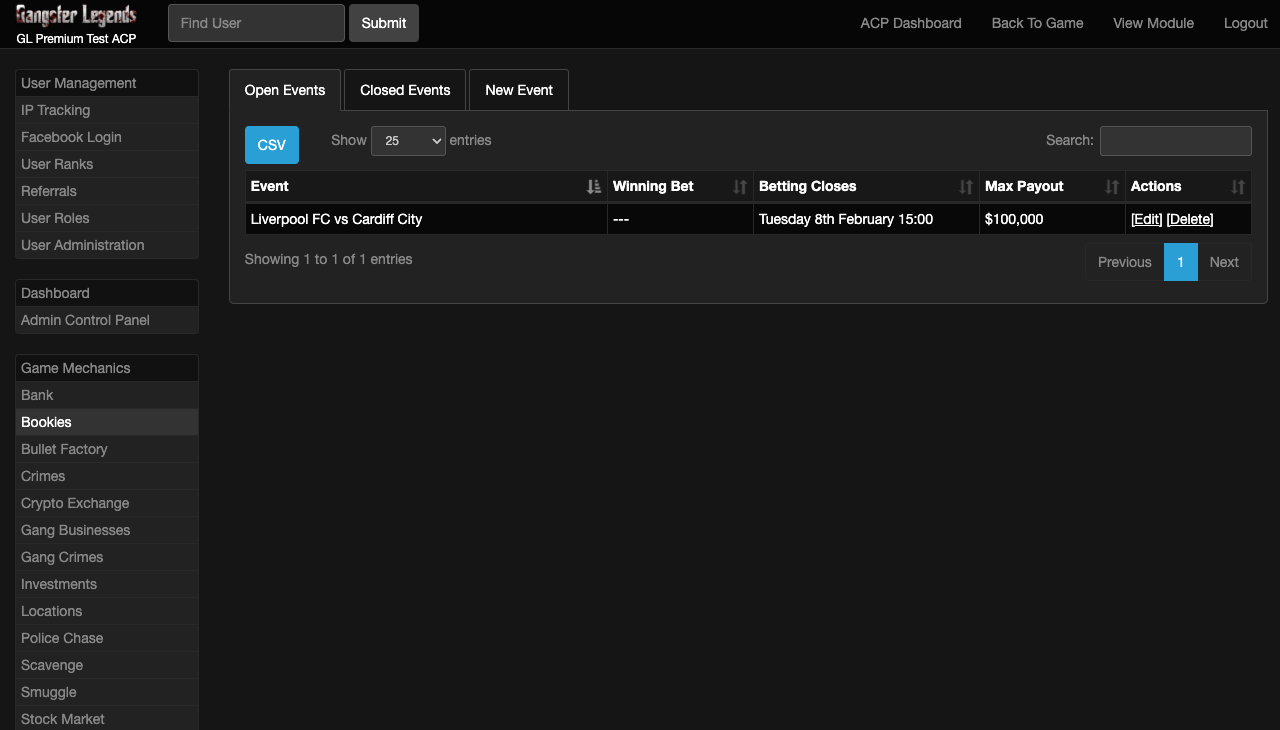
Task: Open Crypto Exchange in the sidebar
Action: tap(75, 503)
